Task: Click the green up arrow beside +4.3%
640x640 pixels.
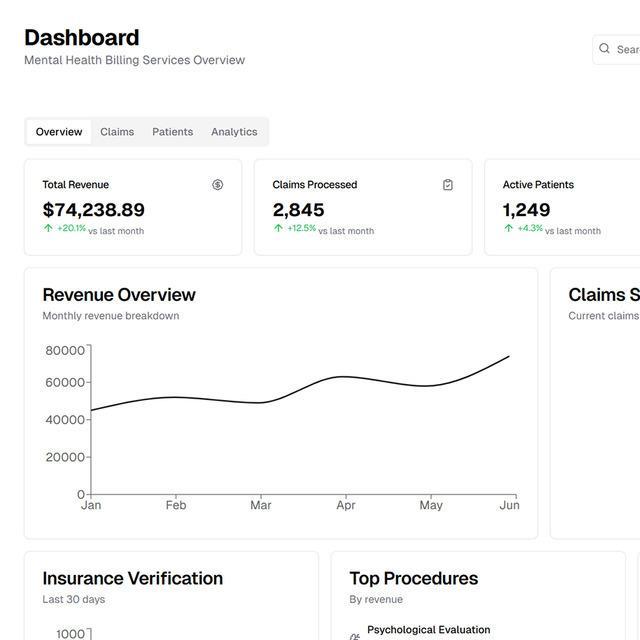Action: (508, 228)
